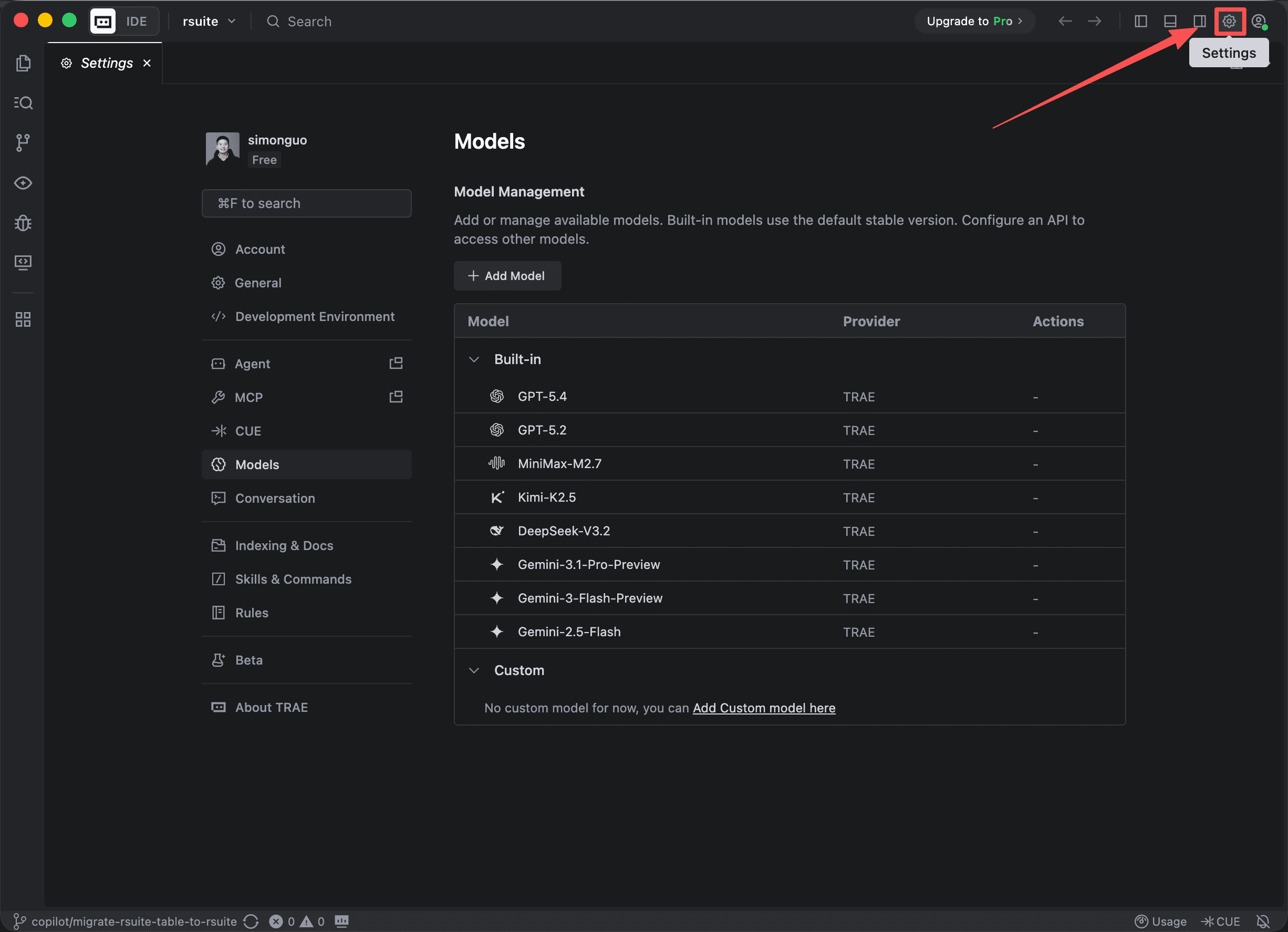Click the title bar Search field
This screenshot has width=1288, height=932.
click(299, 22)
